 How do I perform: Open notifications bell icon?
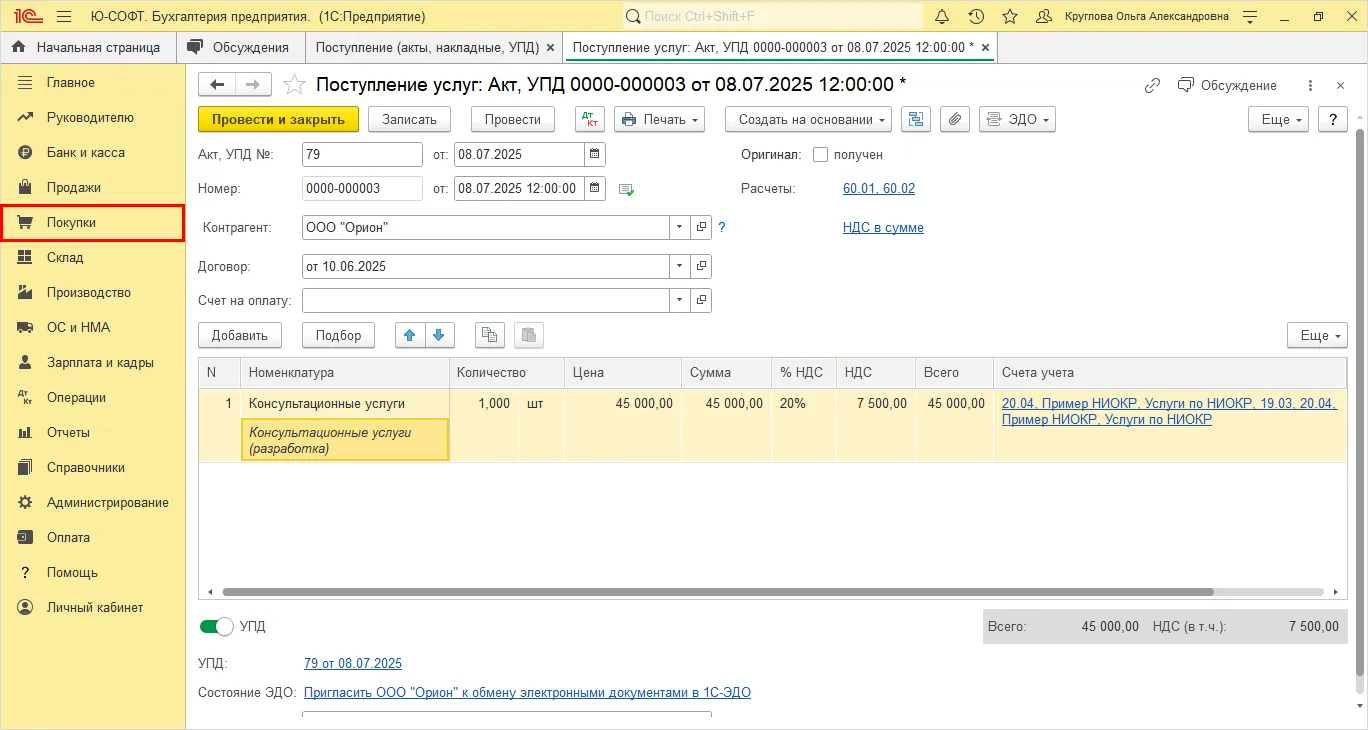(x=942, y=17)
